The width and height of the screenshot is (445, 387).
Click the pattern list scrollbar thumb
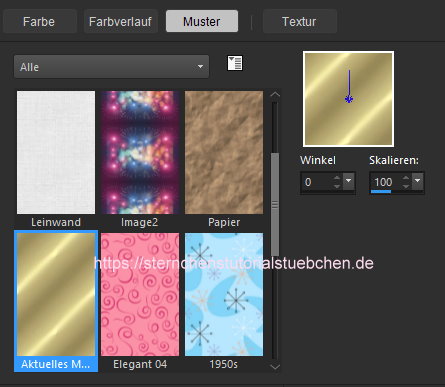tap(275, 205)
